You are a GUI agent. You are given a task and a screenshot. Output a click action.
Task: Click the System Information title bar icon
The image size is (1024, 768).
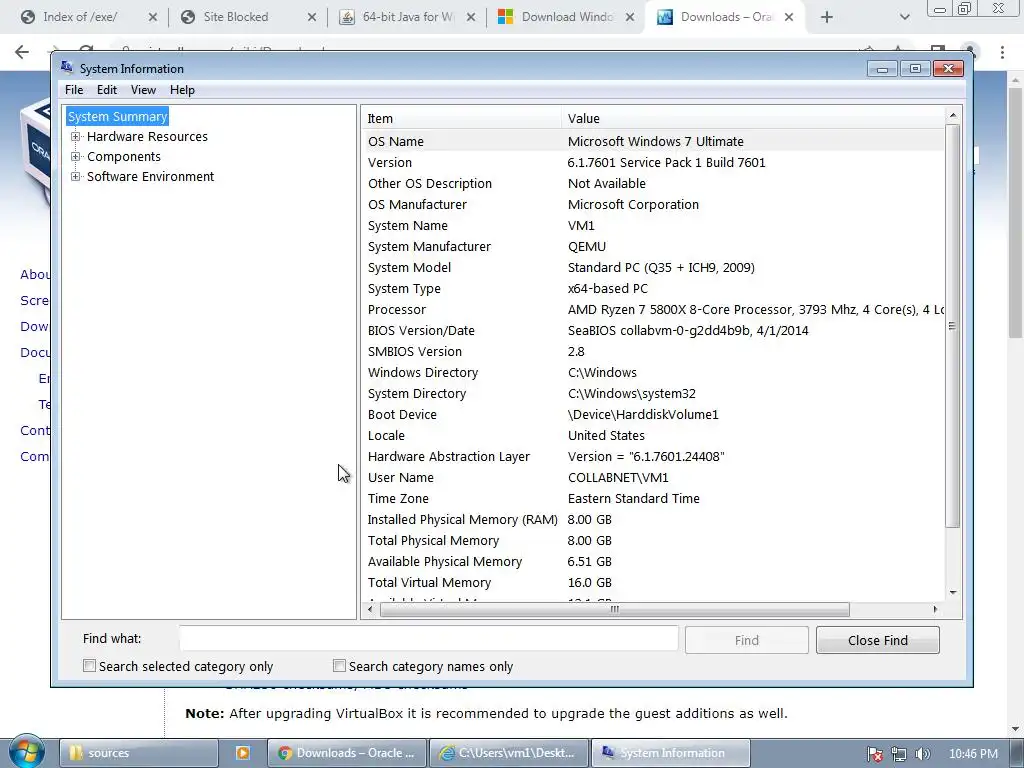pos(67,68)
